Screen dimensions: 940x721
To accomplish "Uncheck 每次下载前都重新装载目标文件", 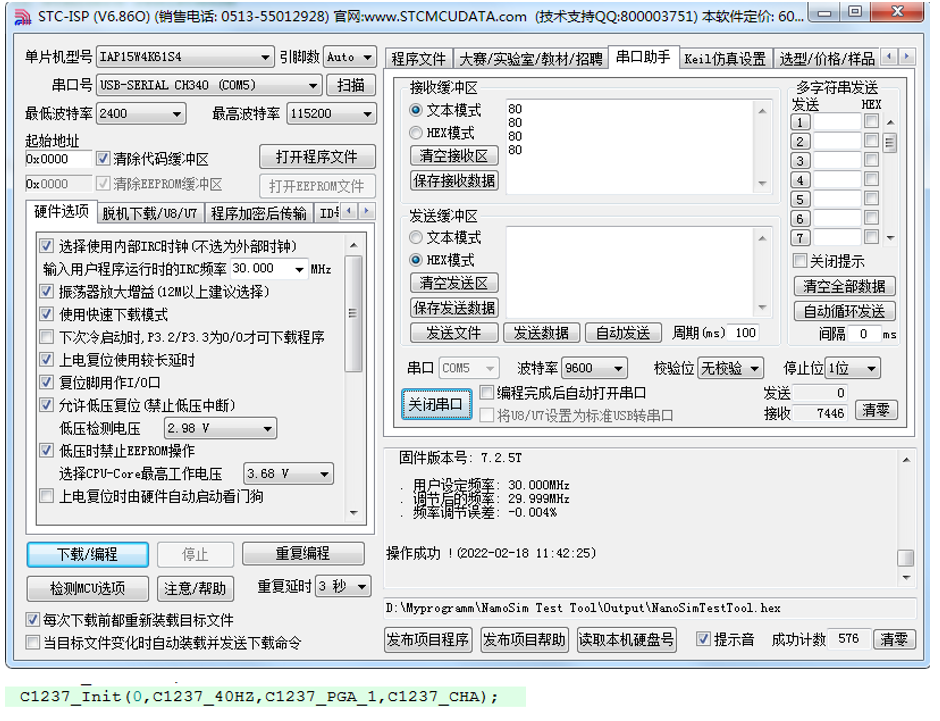I will pyautogui.click(x=33, y=617).
